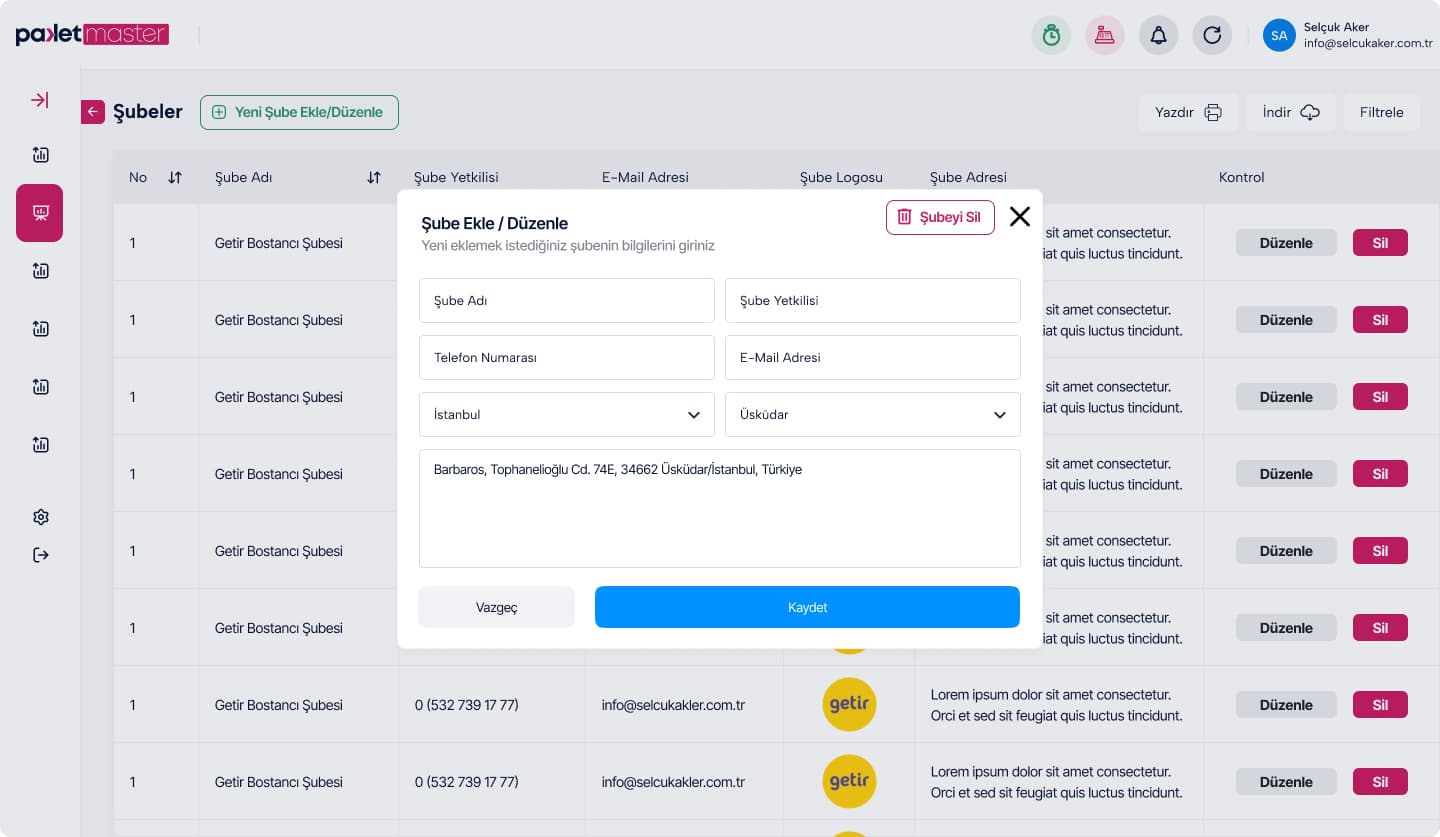The height and width of the screenshot is (837, 1440).
Task: Open the İstanbul city dropdown
Action: [x=567, y=414]
